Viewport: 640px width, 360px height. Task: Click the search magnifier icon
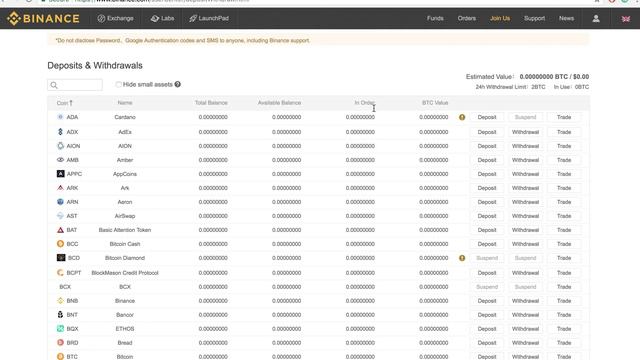click(x=54, y=85)
